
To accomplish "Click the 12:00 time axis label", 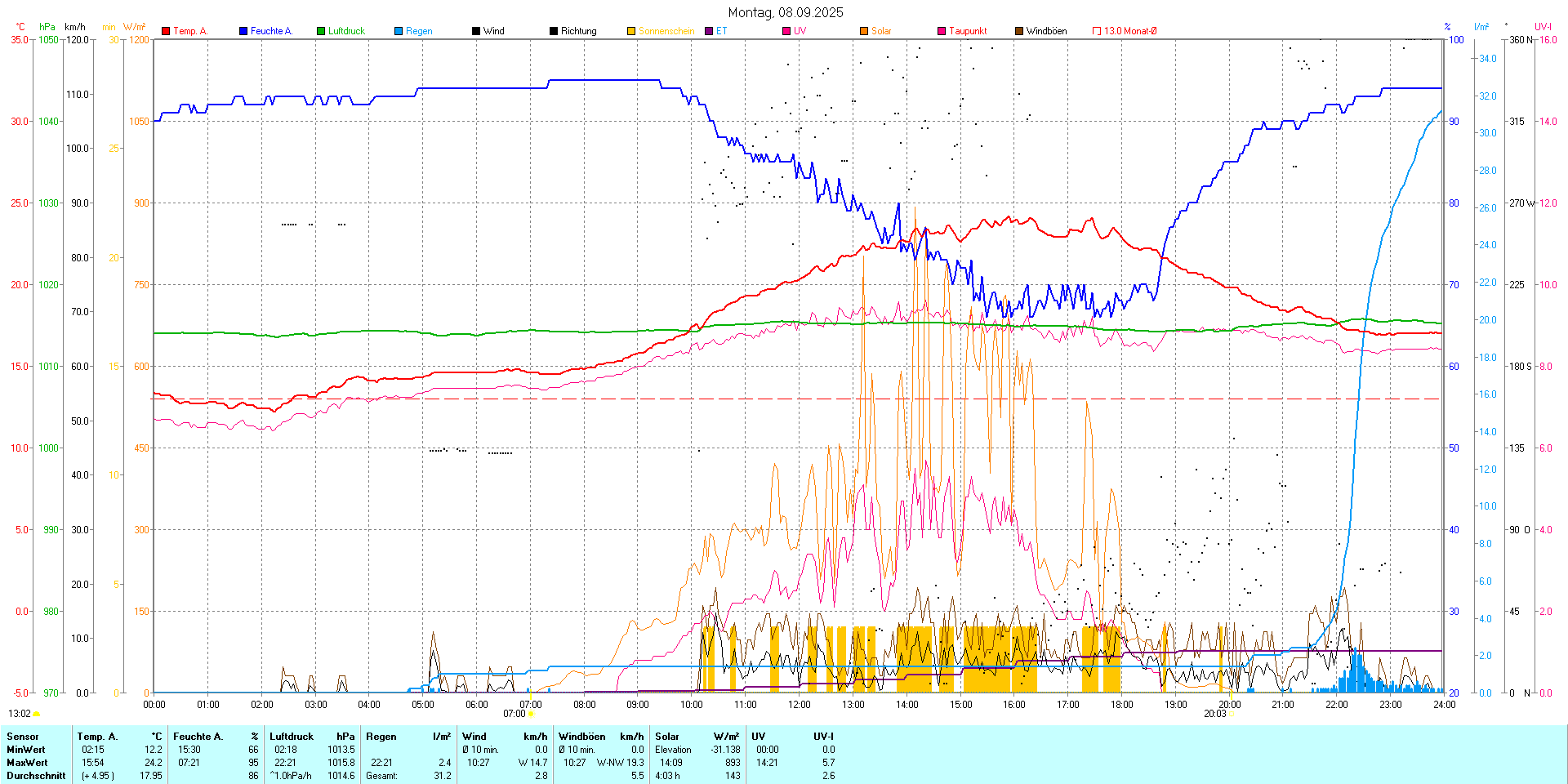I will pyautogui.click(x=799, y=704).
